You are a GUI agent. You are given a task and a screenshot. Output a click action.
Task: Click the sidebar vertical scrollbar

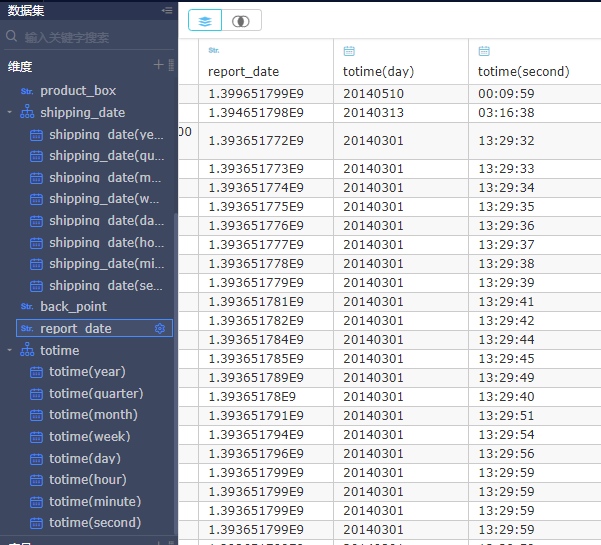pos(176,374)
